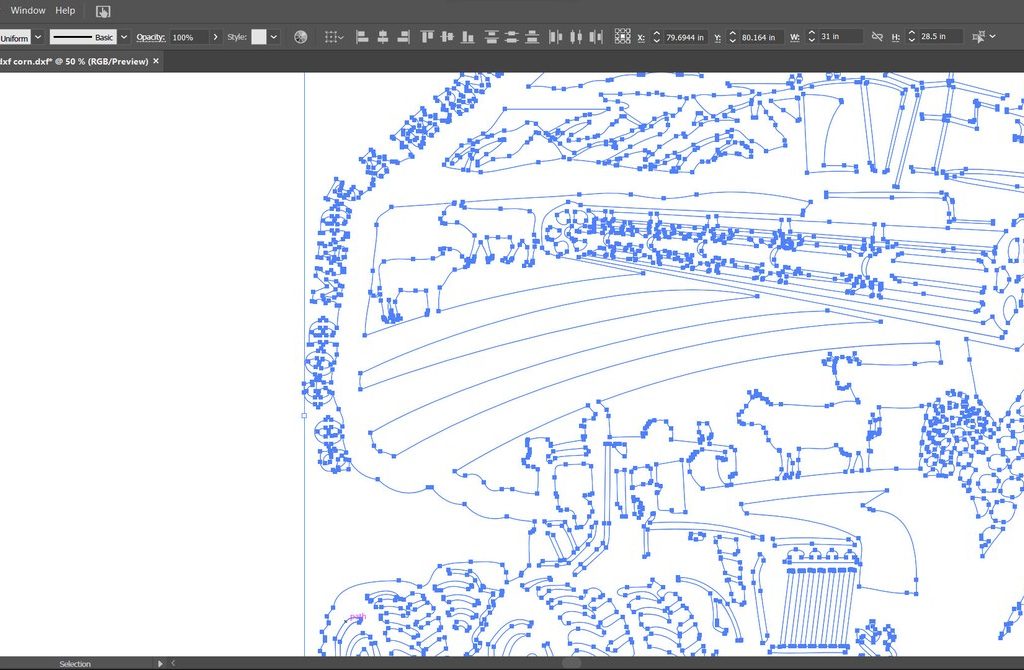Click the graphic Style swatch

pyautogui.click(x=259, y=37)
